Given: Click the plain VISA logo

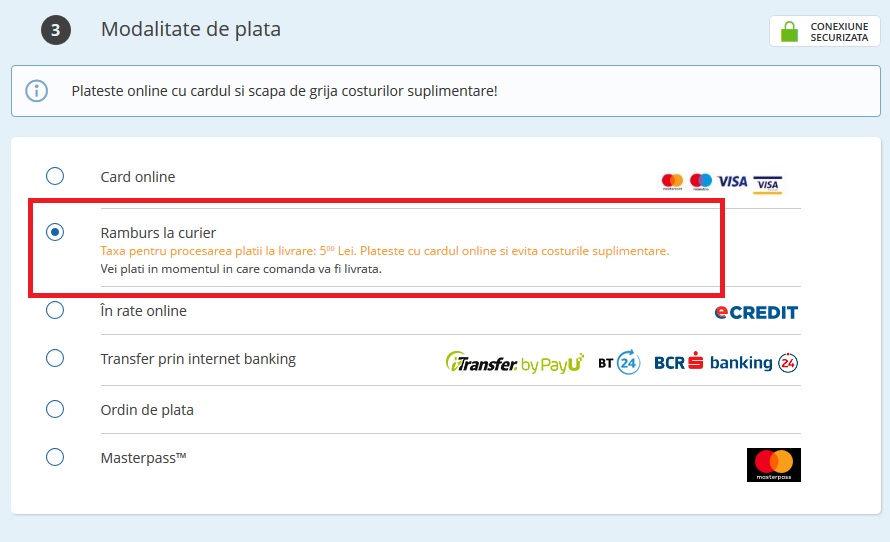Looking at the screenshot, I should click(x=733, y=182).
